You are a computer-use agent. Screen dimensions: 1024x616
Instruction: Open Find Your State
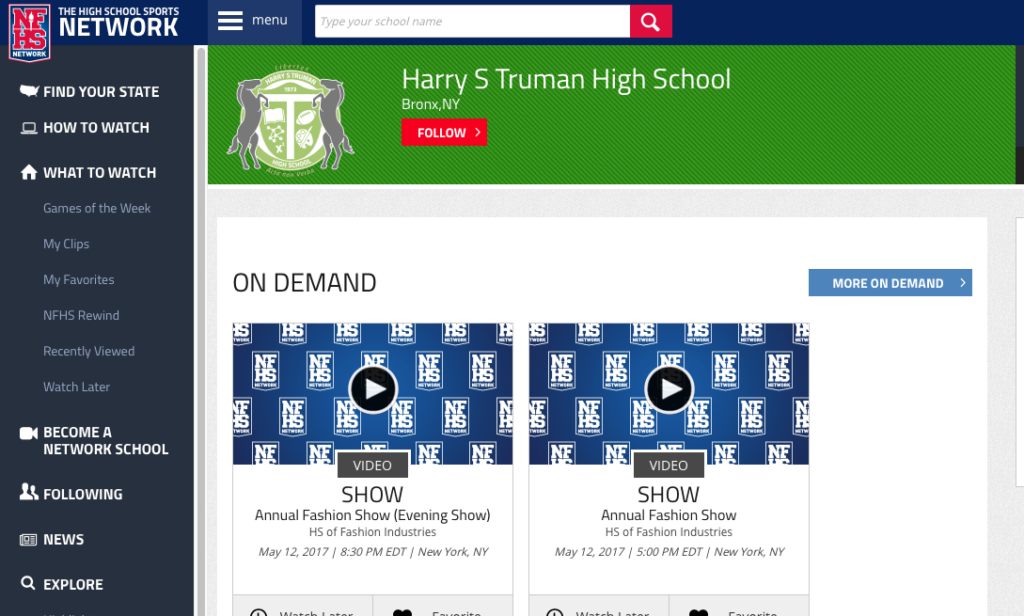click(x=101, y=92)
